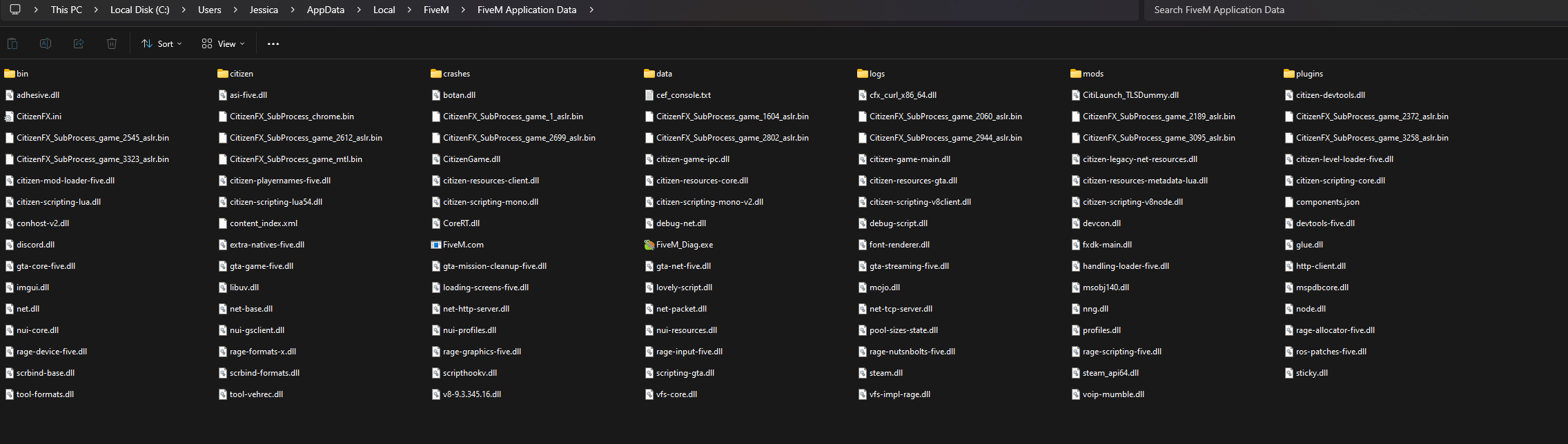Click the FiveM_Diag.exe application icon
The width and height of the screenshot is (1568, 444).
pos(649,245)
